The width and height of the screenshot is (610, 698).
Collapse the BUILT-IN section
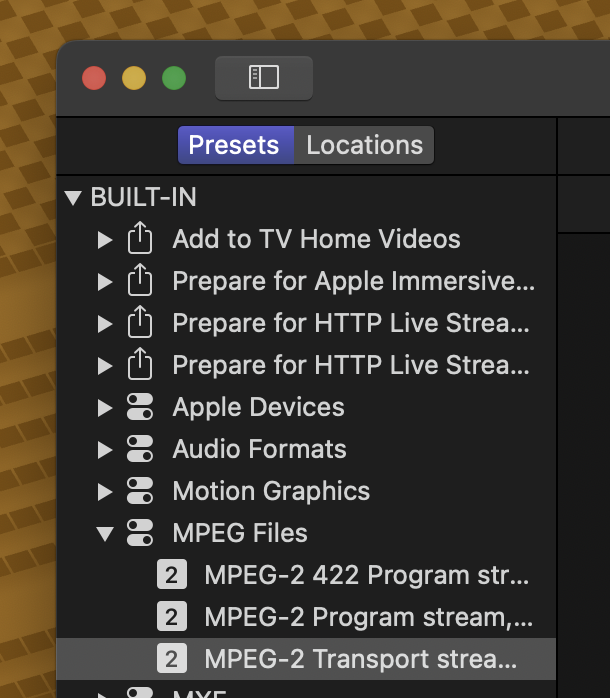72,198
